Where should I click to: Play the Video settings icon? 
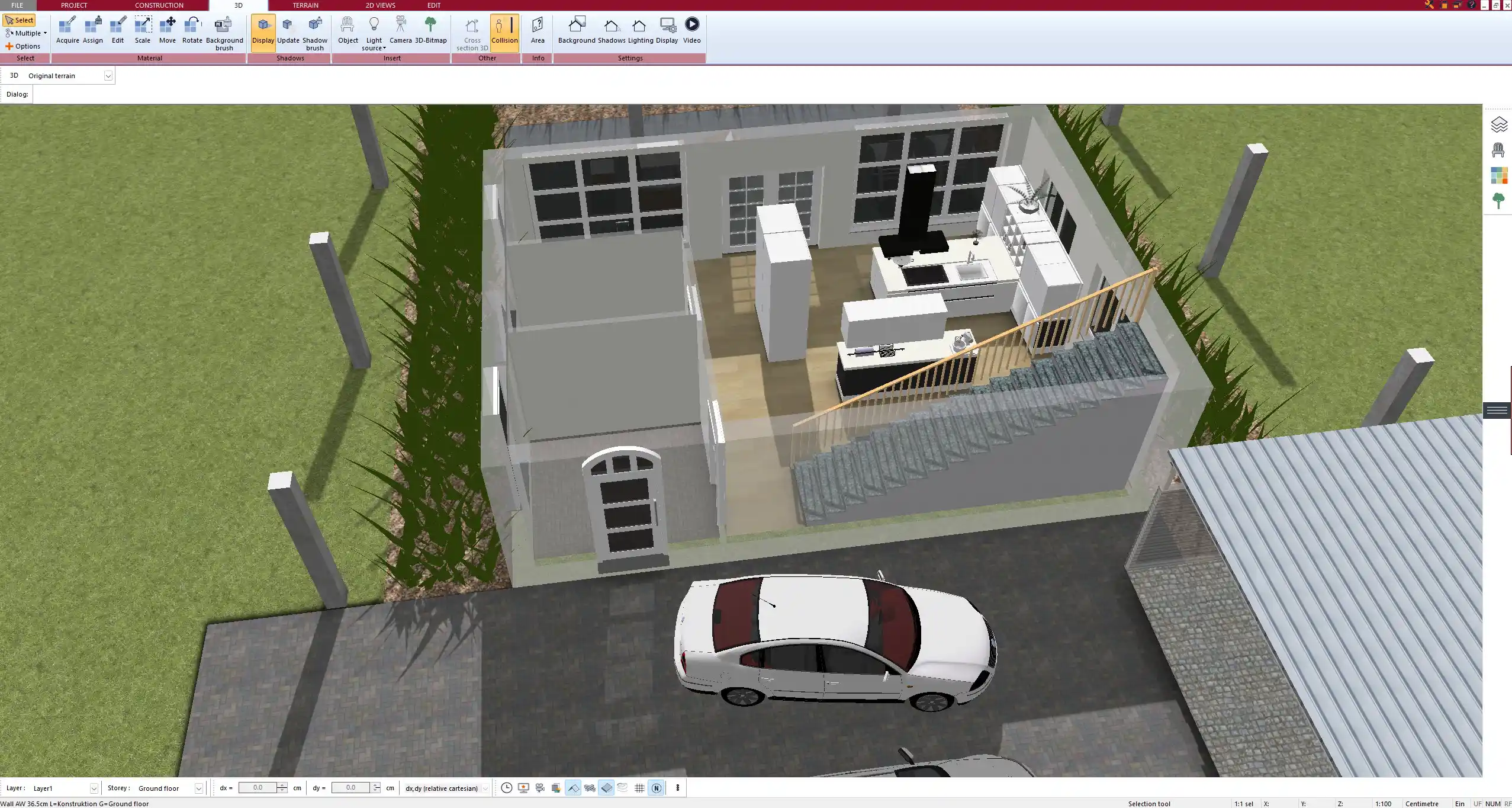(x=691, y=30)
